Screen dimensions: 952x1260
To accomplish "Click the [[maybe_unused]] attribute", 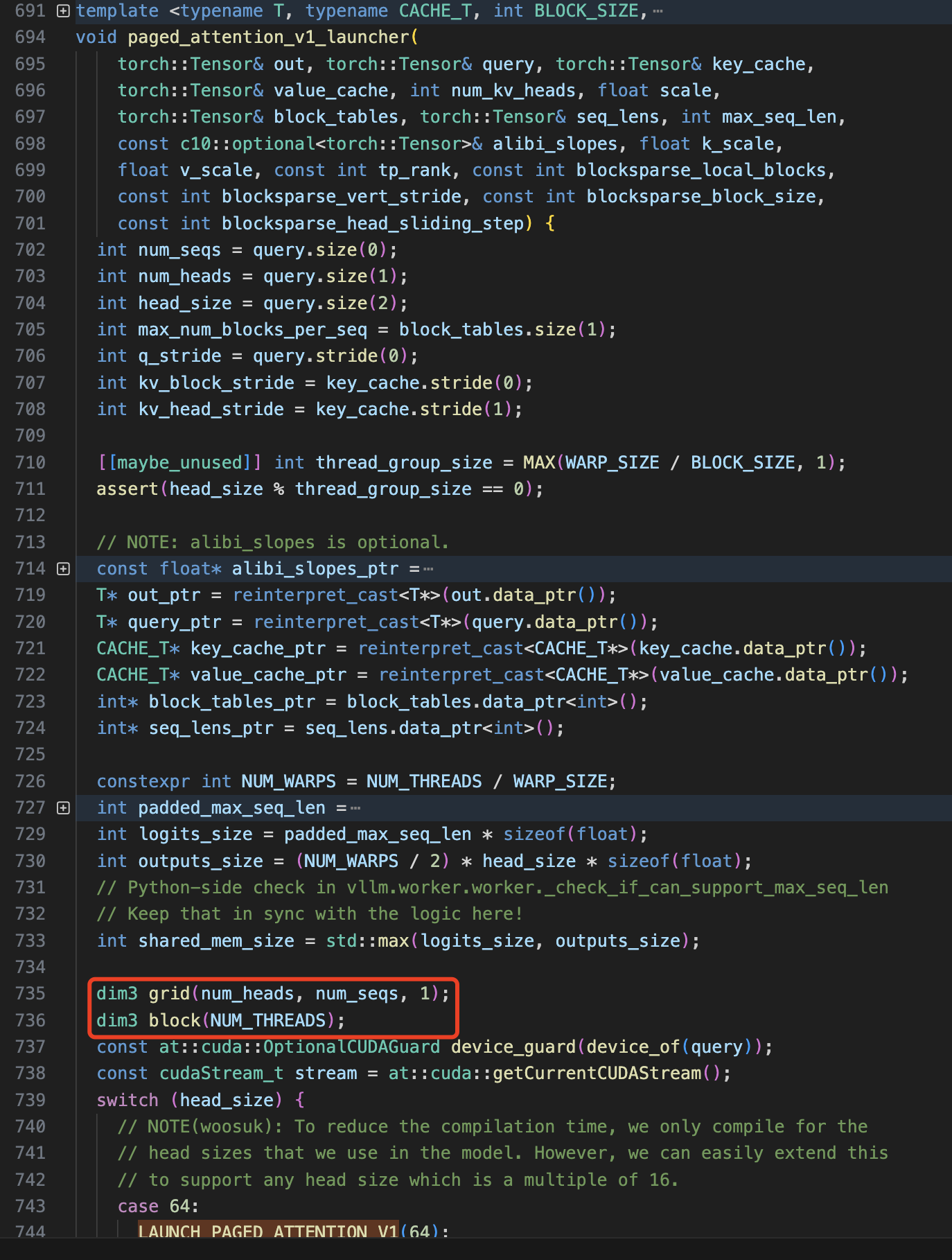I will (179, 462).
